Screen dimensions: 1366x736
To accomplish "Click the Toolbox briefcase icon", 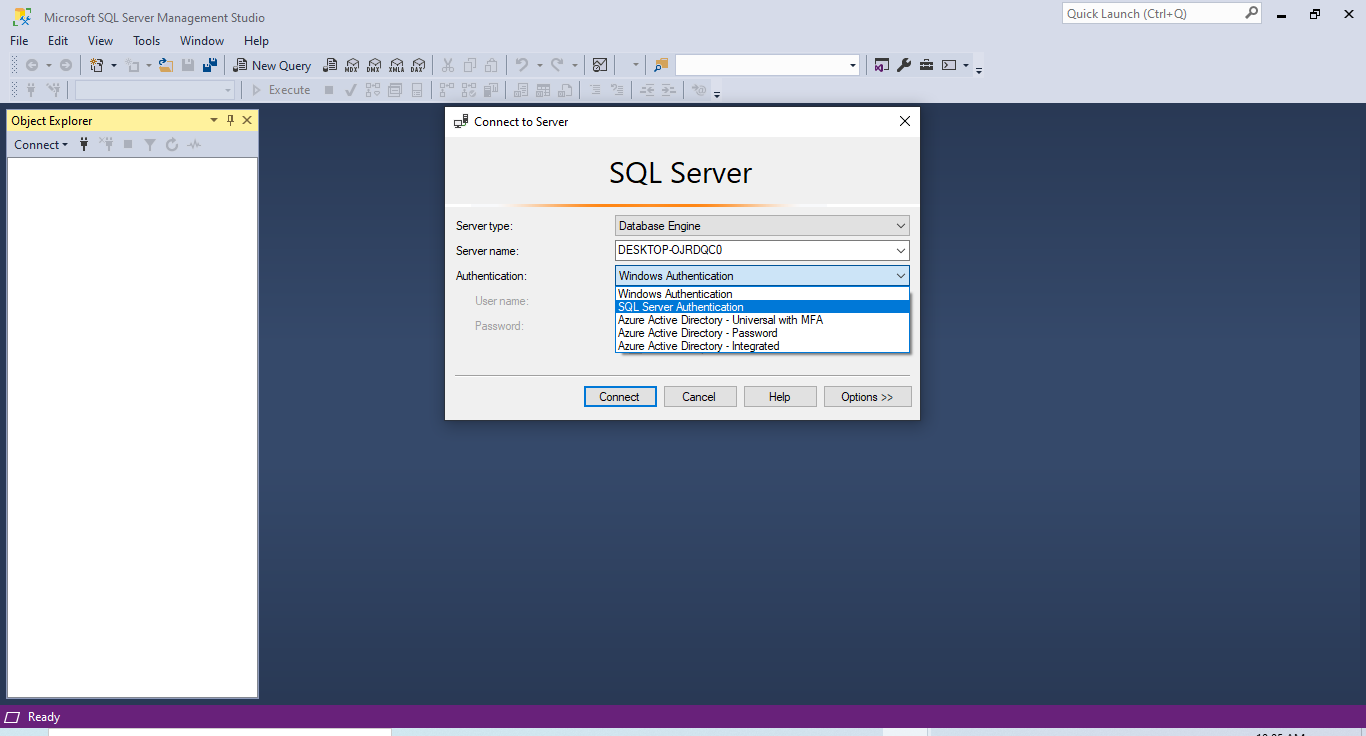I will click(x=927, y=65).
